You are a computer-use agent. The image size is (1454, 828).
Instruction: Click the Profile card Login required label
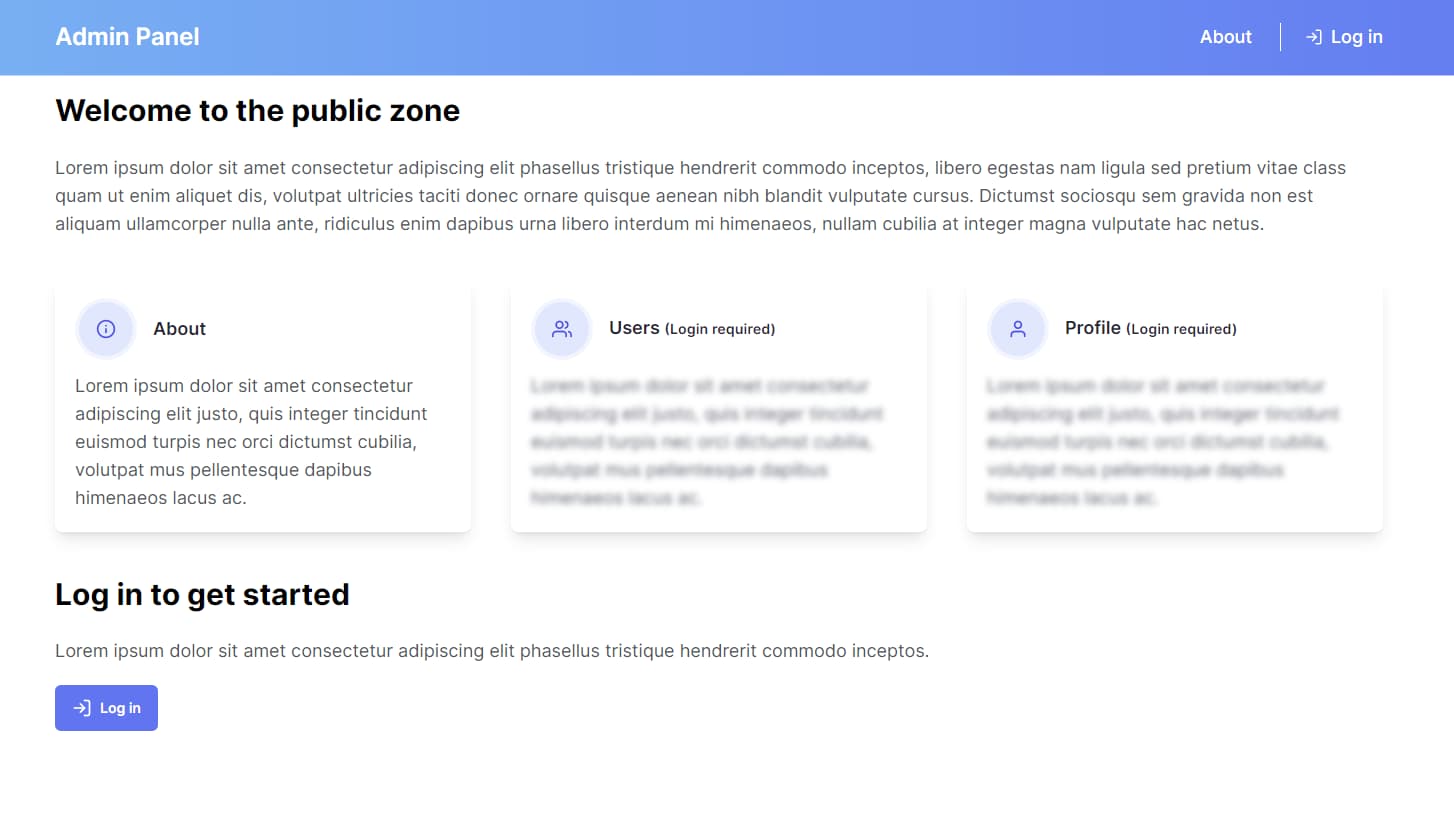click(x=1181, y=329)
